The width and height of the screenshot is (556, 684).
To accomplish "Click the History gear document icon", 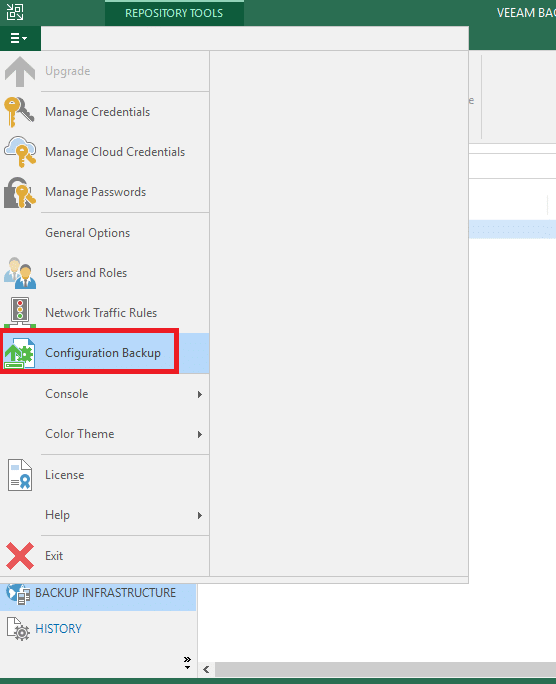I will [x=18, y=629].
